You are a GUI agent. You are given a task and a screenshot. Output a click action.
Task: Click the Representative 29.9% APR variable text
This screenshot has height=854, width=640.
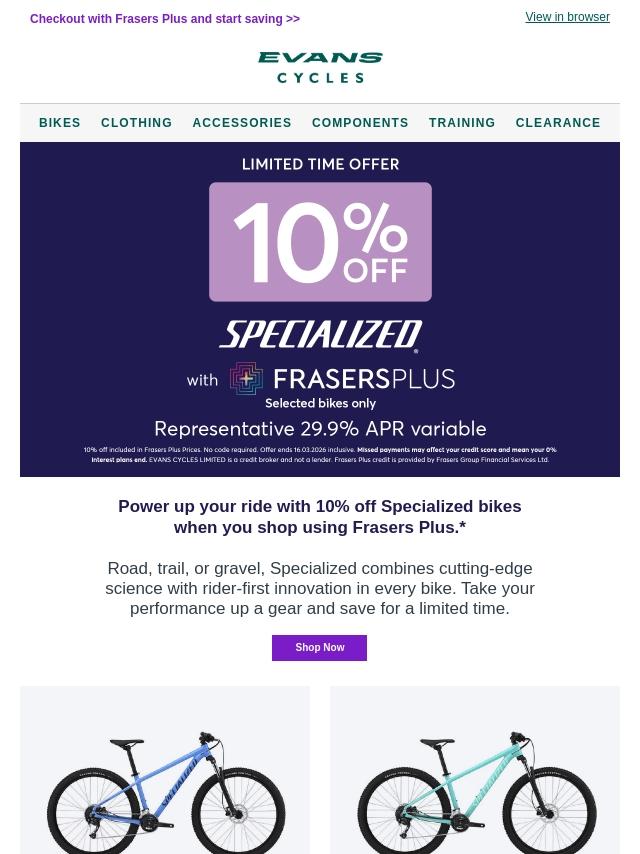[320, 430]
